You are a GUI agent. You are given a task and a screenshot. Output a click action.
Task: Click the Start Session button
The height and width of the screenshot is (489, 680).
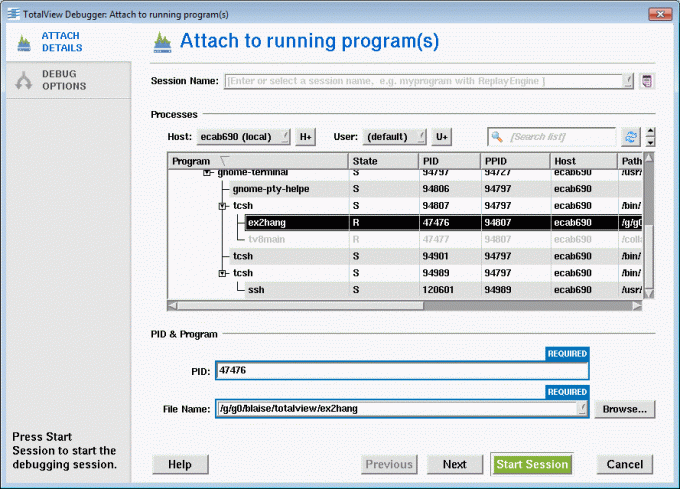pos(532,465)
